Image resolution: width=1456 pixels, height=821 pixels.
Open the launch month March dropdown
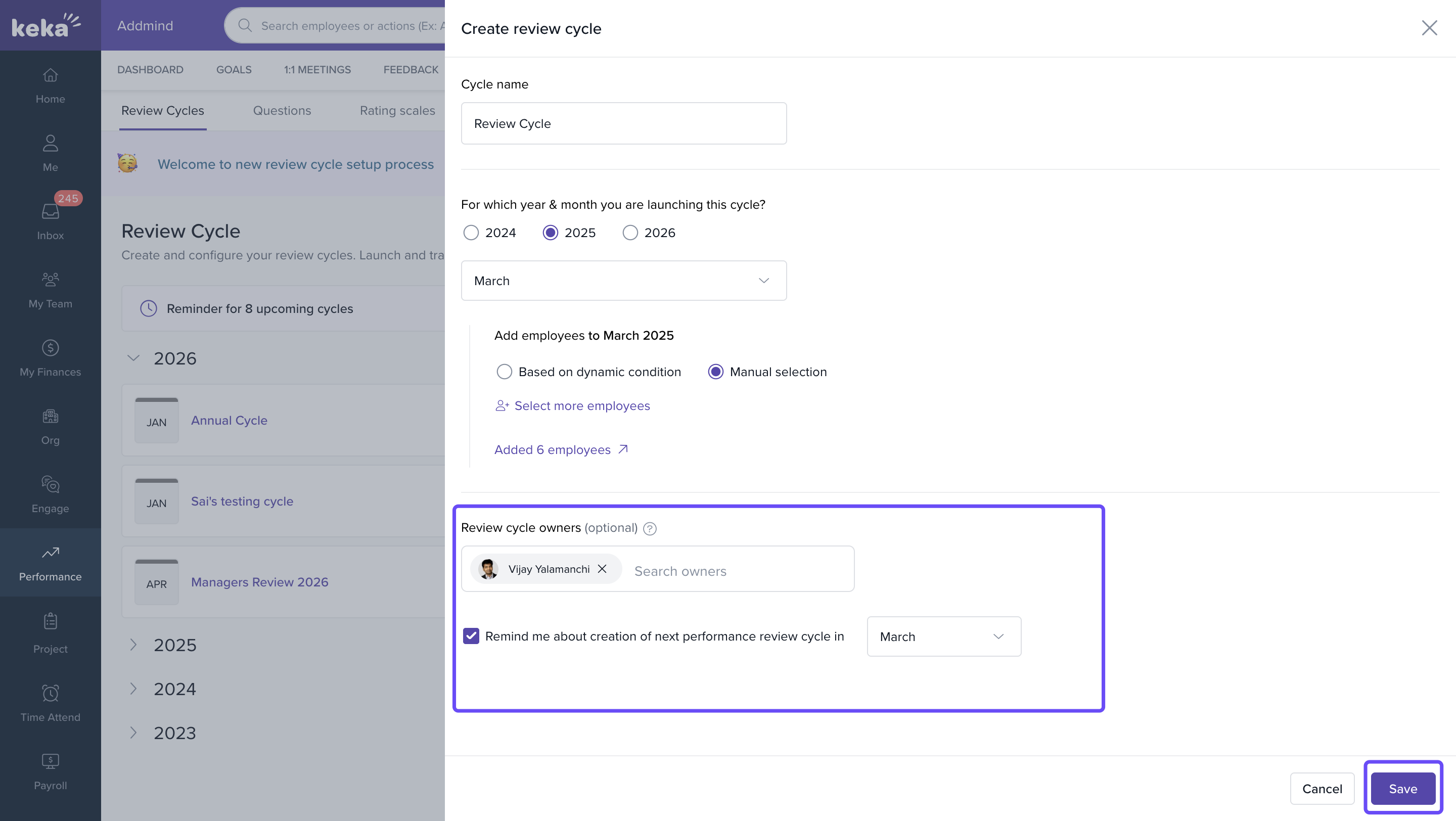(623, 281)
